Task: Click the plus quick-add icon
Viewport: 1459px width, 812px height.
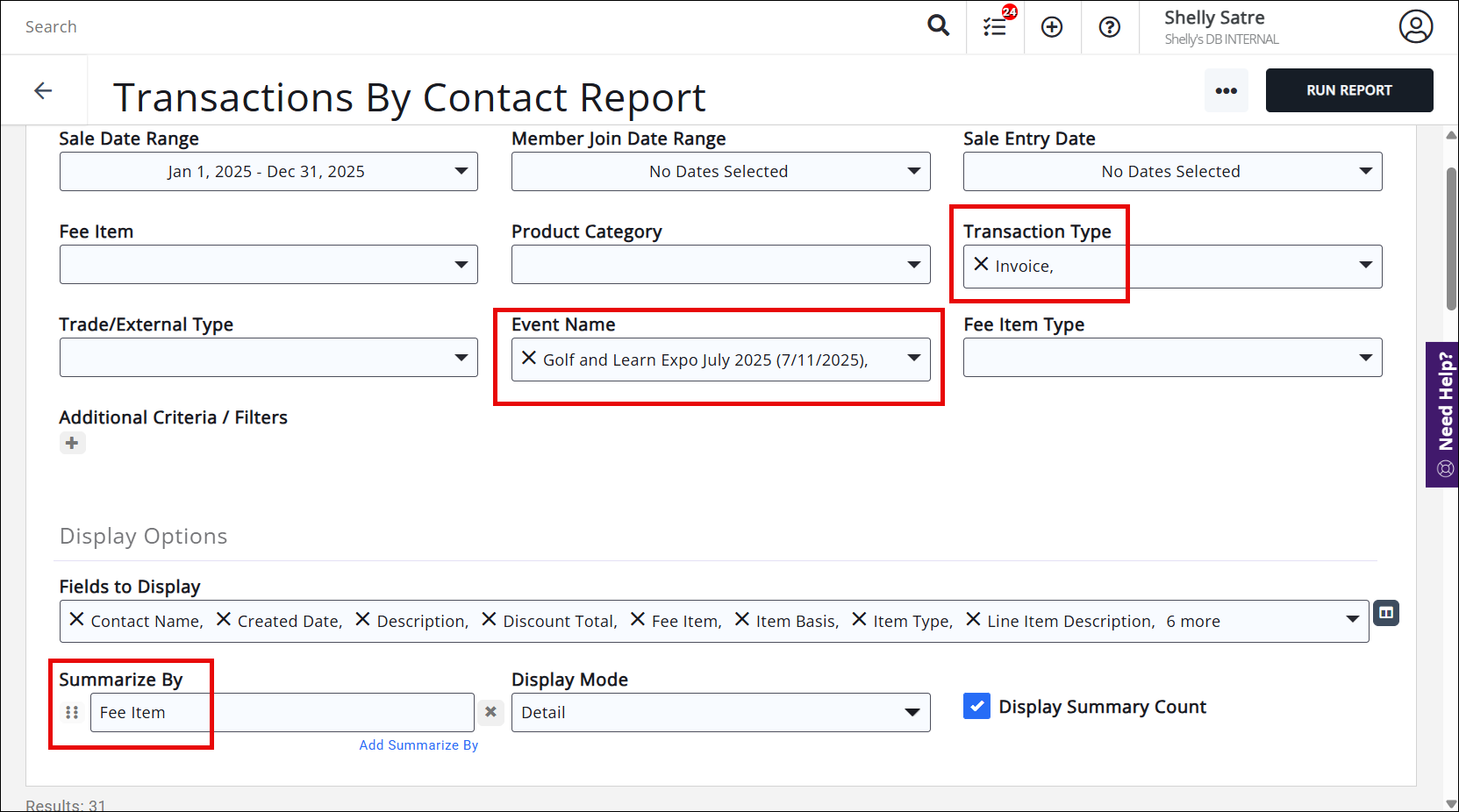Action: click(x=1052, y=27)
